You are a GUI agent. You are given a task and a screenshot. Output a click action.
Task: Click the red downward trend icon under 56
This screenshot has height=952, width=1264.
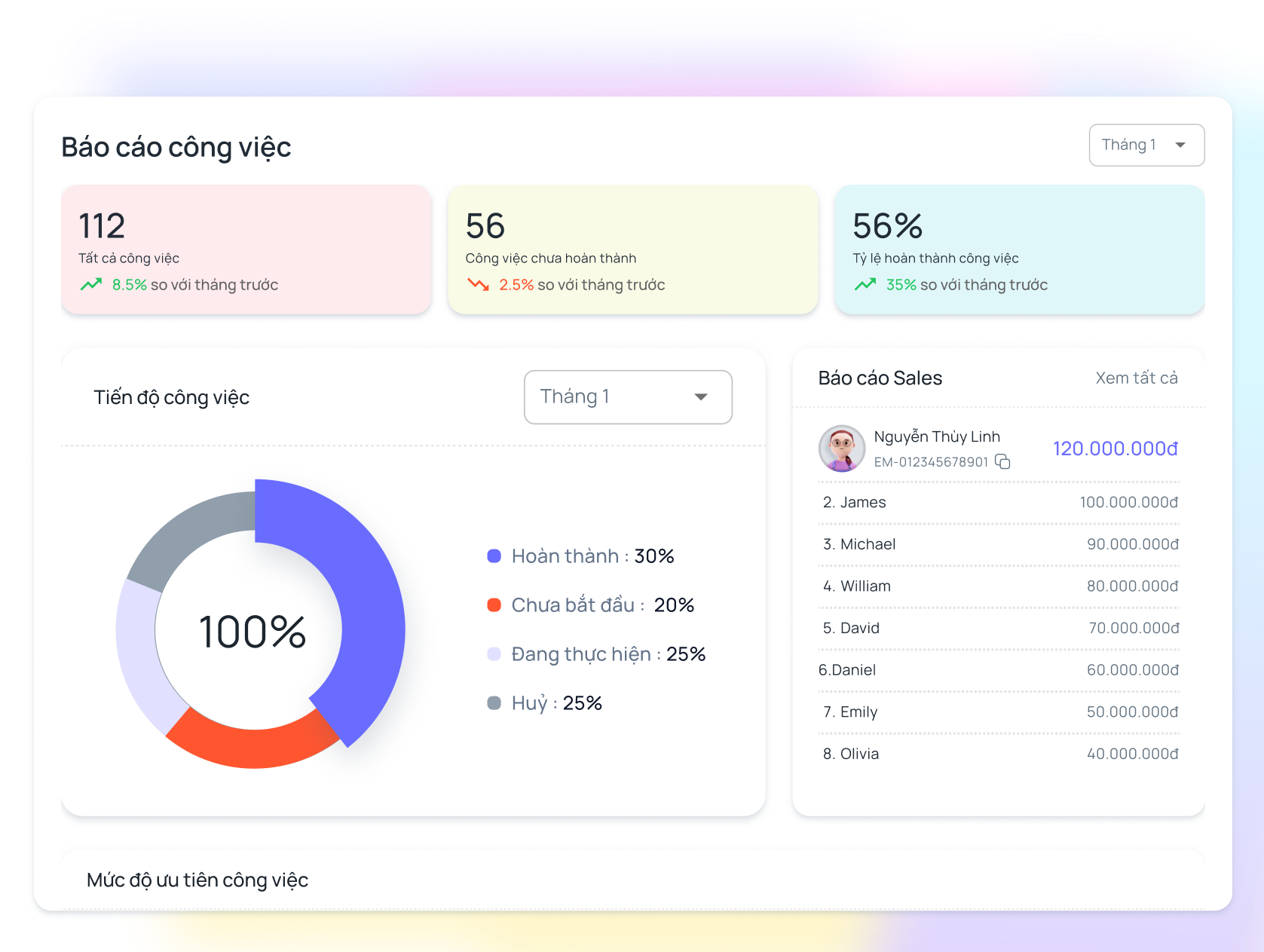tap(478, 285)
